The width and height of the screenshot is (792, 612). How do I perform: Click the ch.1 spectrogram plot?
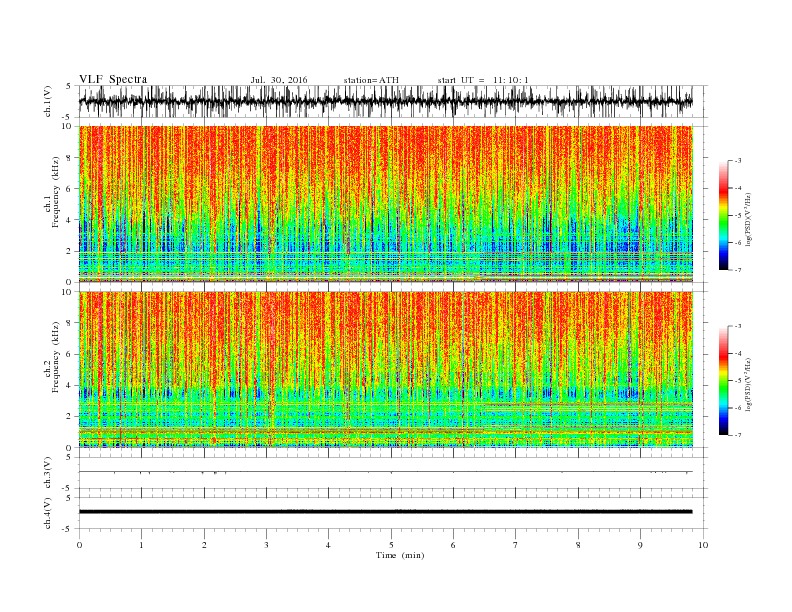[x=386, y=204]
